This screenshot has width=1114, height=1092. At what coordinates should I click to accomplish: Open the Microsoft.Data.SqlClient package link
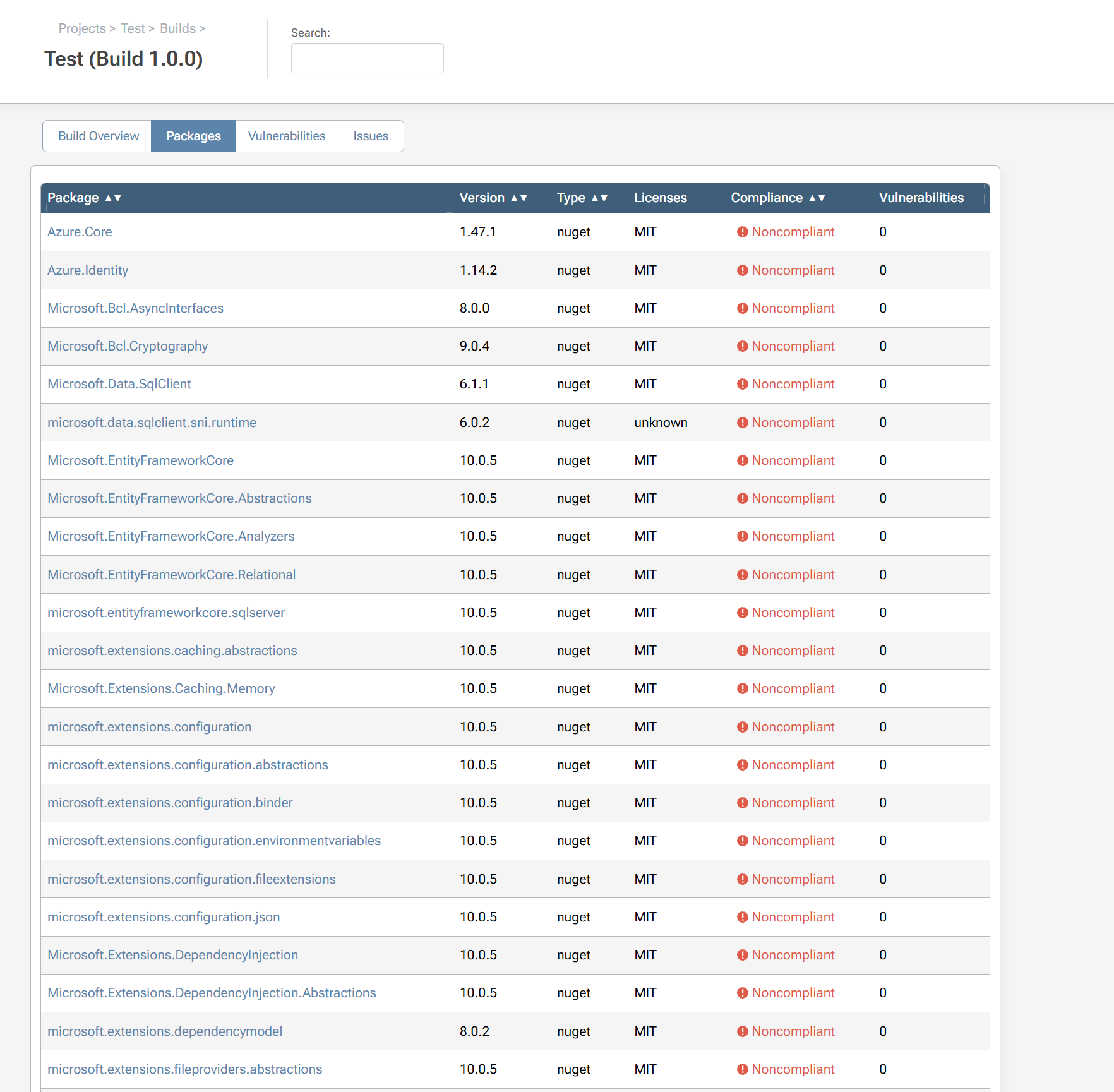(119, 384)
